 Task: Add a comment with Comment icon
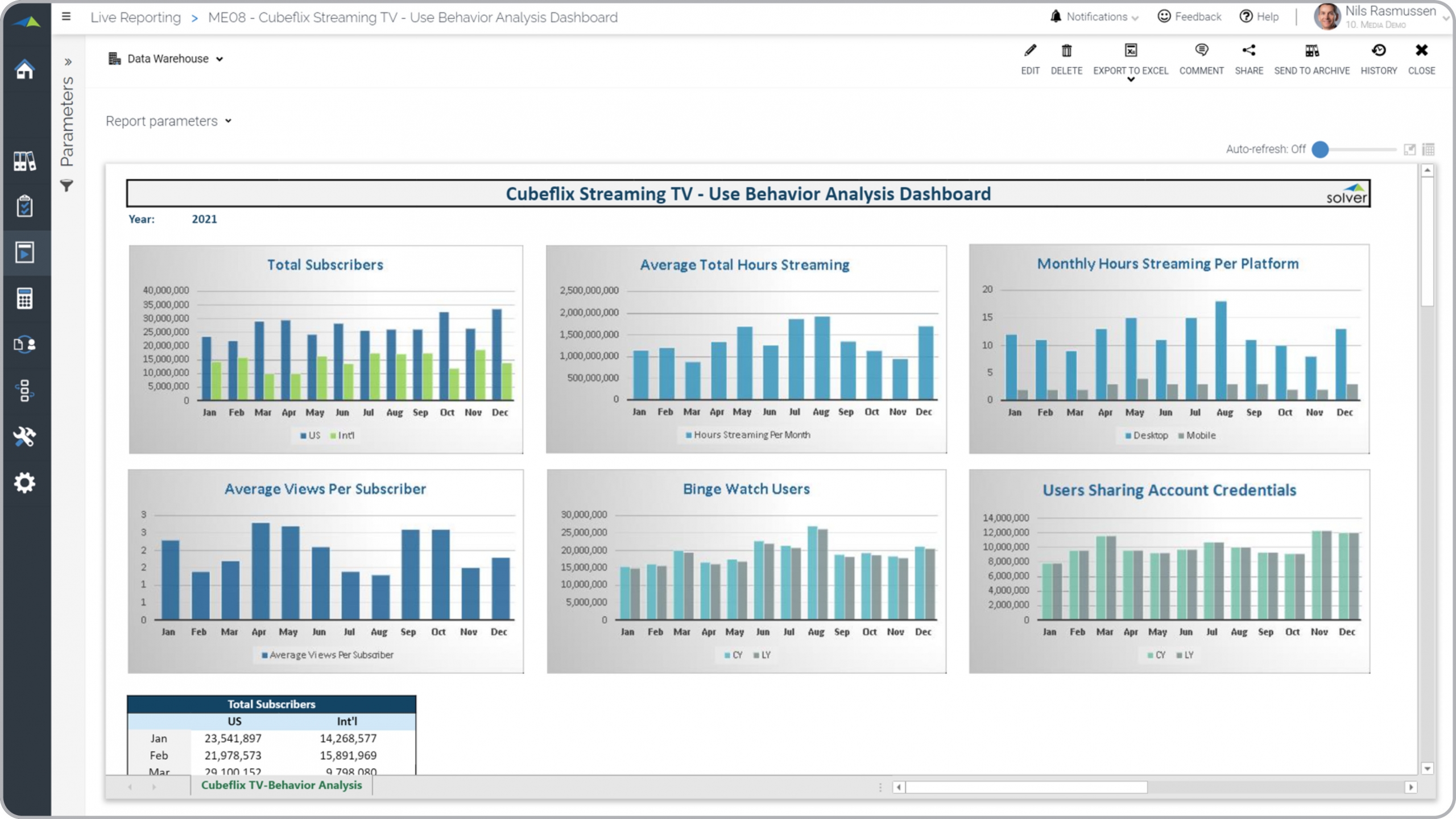coord(1201,51)
